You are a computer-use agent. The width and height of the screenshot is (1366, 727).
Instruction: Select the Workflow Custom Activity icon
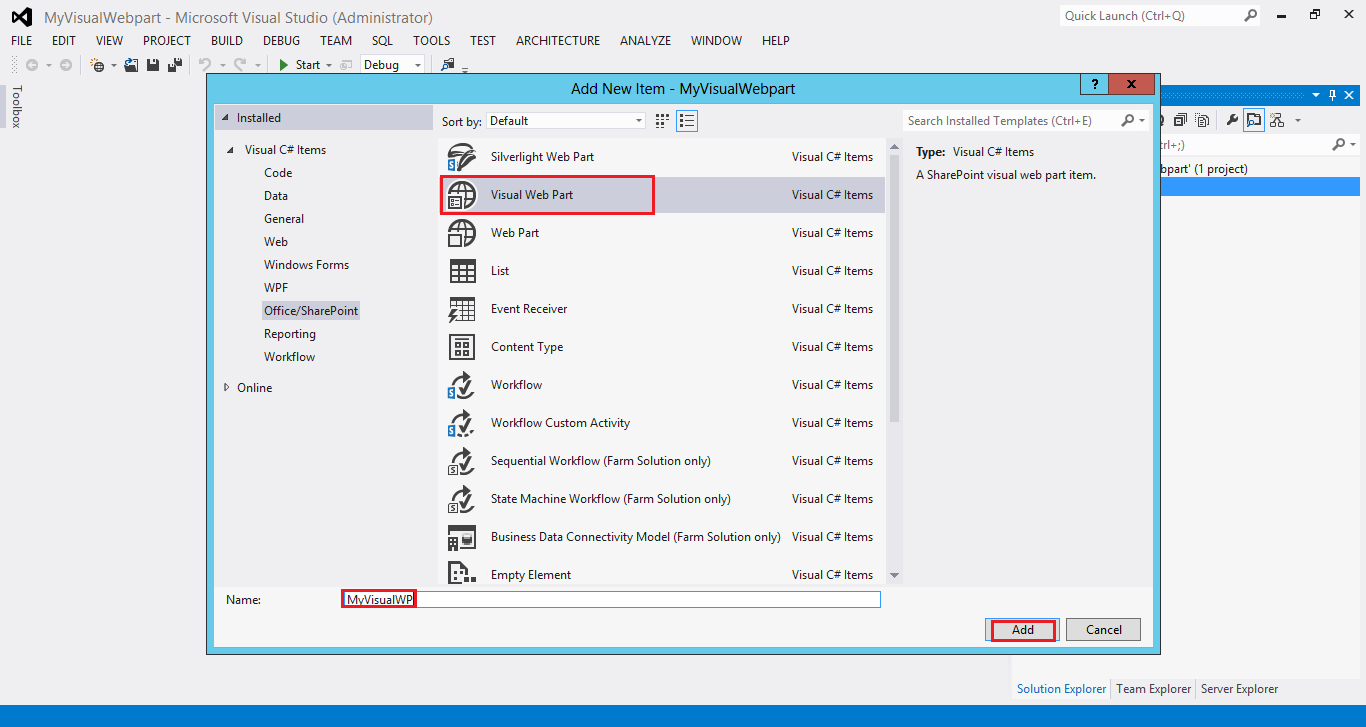[x=461, y=423]
